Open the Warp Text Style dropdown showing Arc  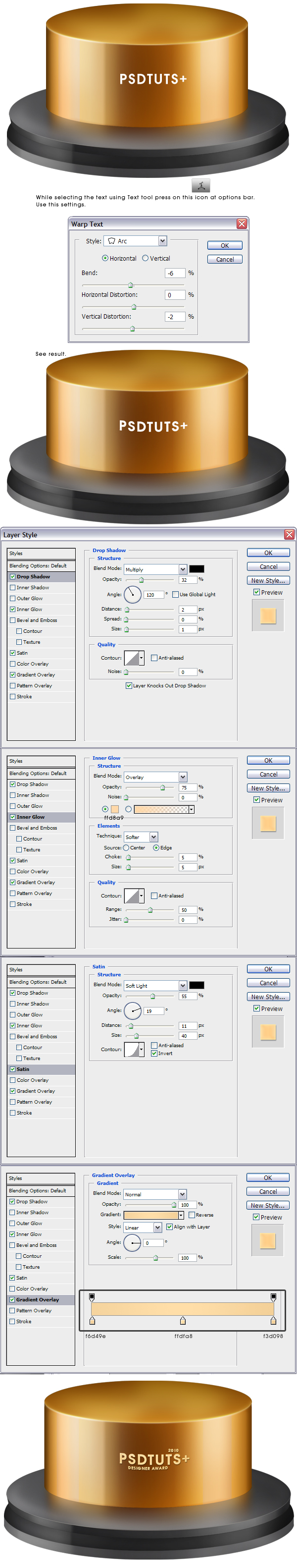[135, 241]
